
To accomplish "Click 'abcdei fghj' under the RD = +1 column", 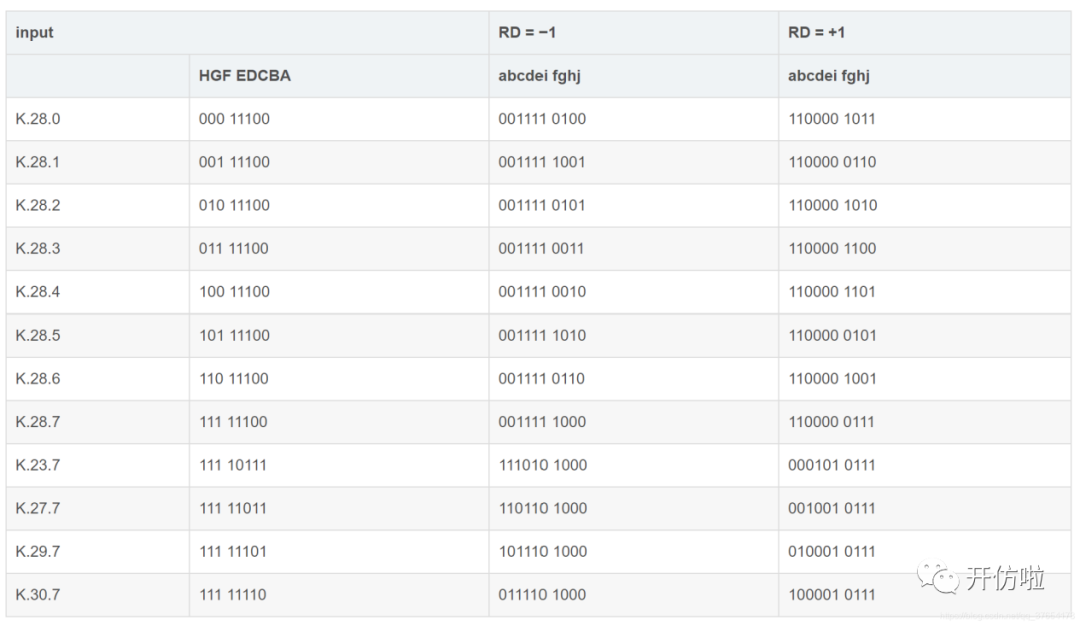I will (829, 76).
